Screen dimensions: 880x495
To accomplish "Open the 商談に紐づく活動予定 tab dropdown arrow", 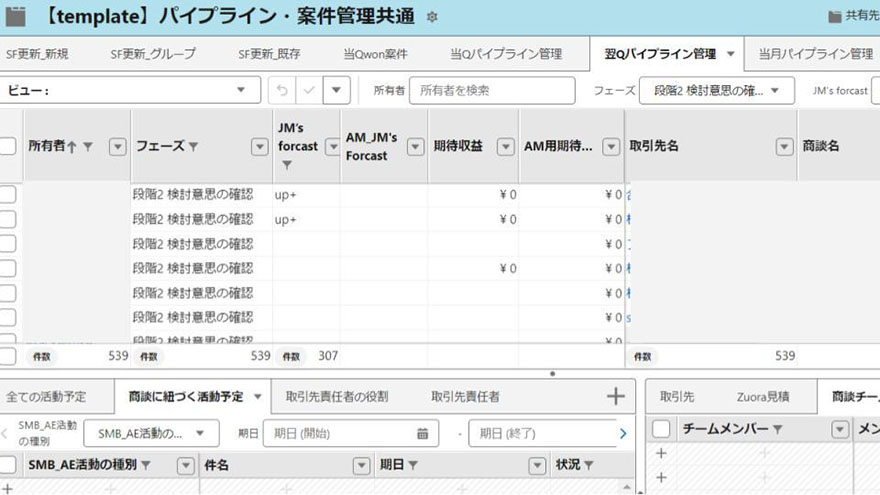I will point(258,397).
